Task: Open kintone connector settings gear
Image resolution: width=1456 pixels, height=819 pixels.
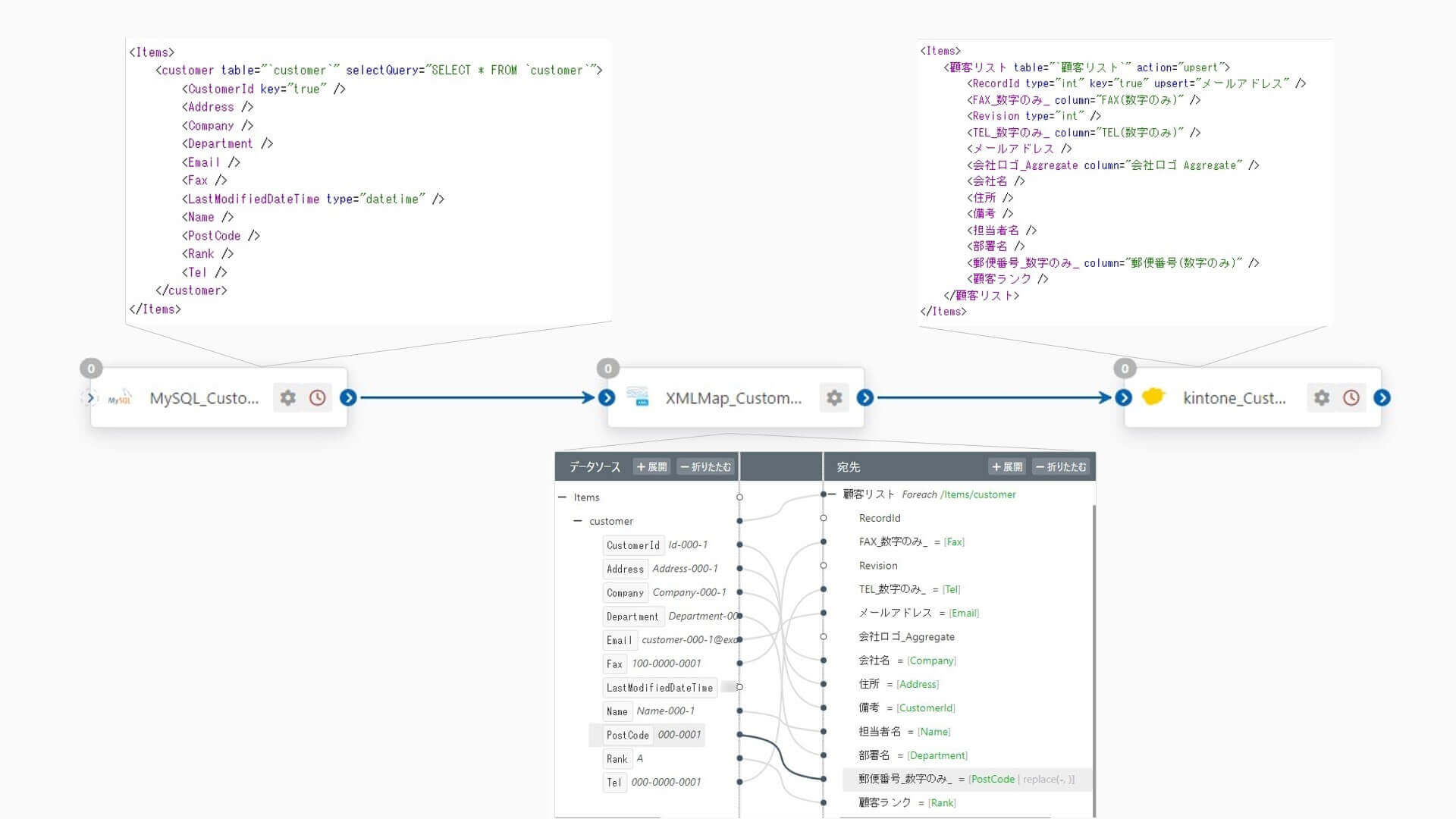Action: [x=1322, y=397]
